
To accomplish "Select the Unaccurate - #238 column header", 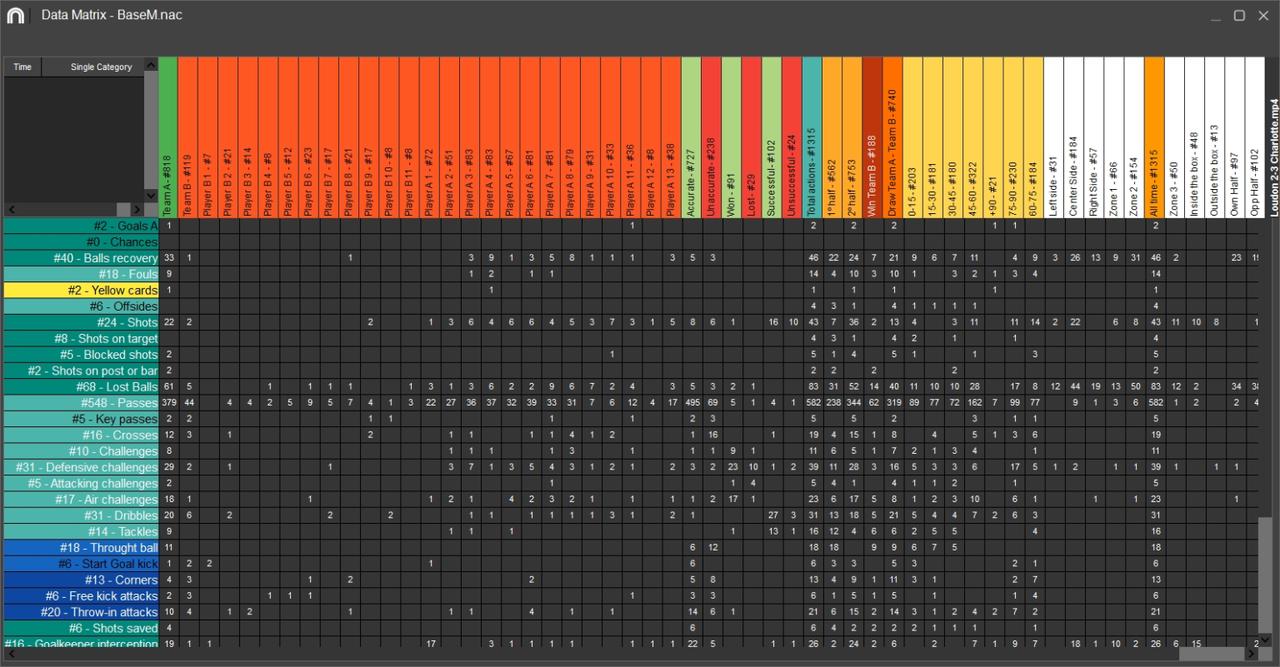I will click(711, 137).
